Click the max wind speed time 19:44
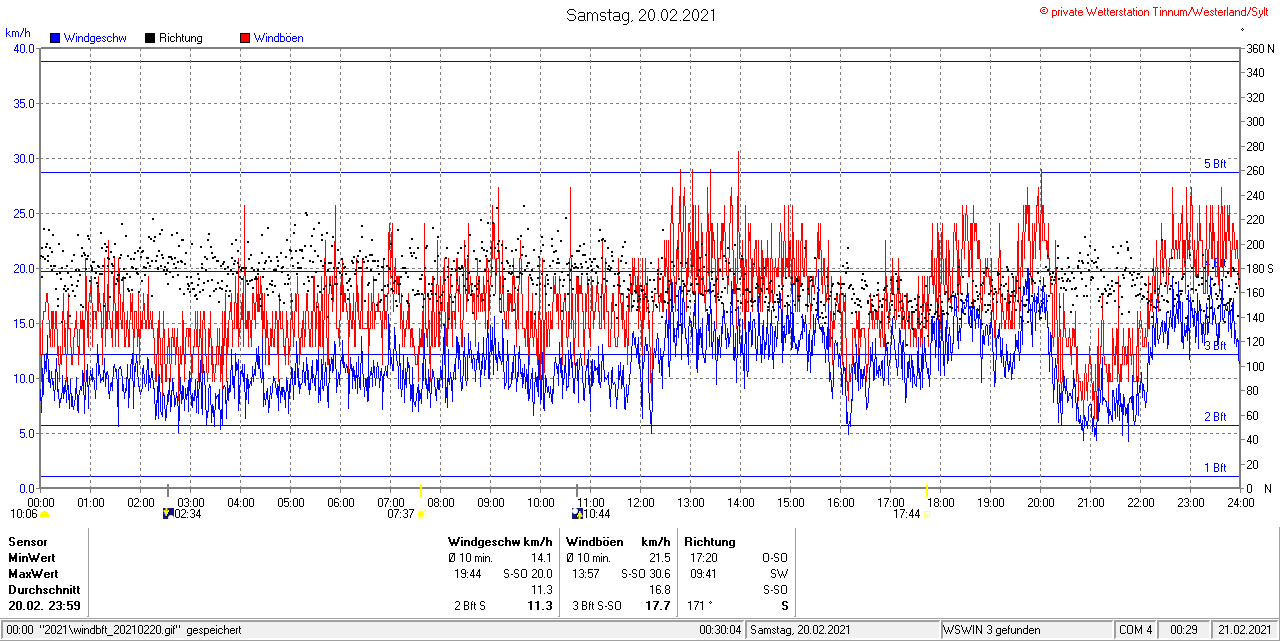This screenshot has height=641, width=1280. click(x=468, y=574)
